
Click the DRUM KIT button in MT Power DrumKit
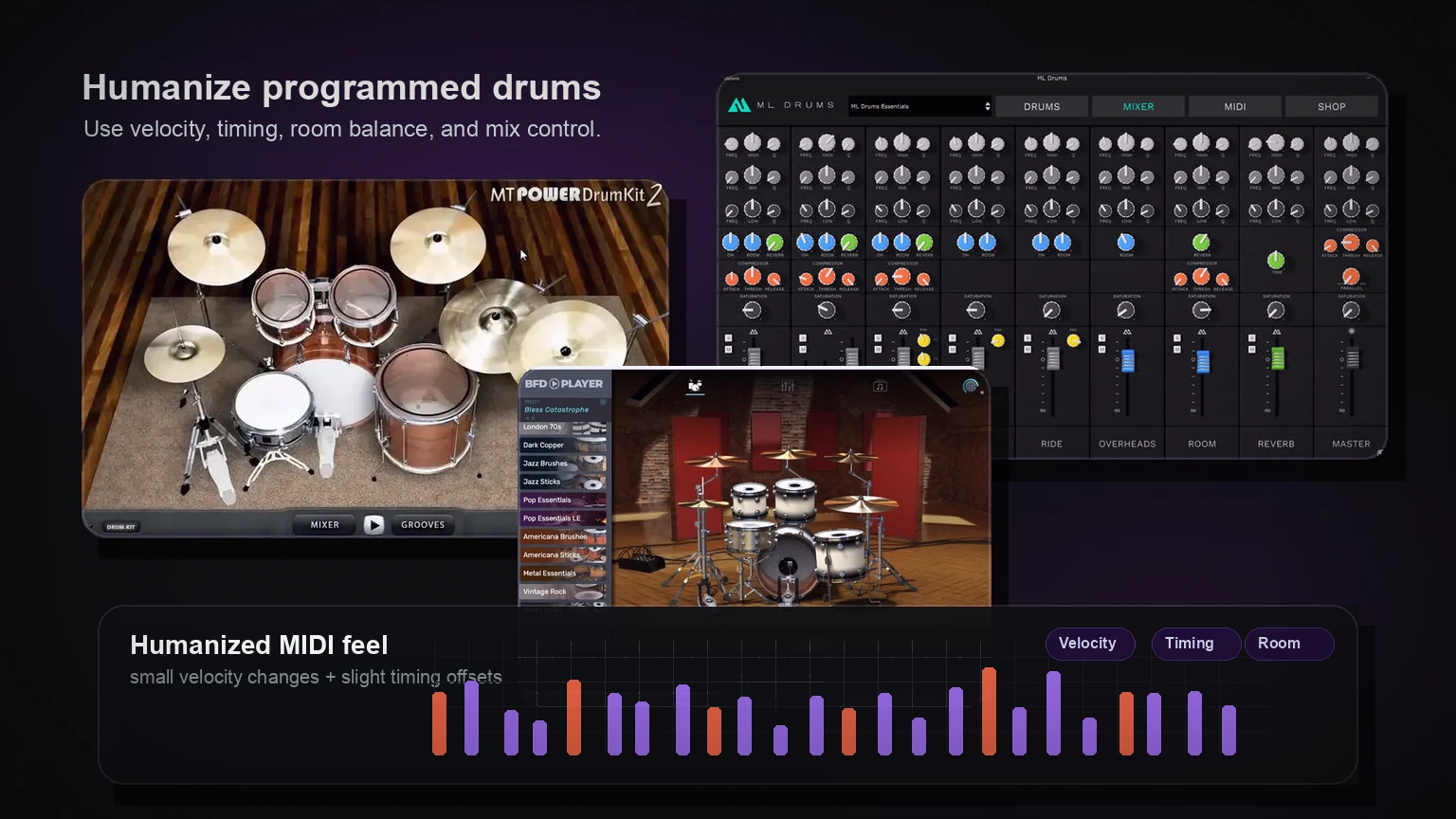(121, 527)
